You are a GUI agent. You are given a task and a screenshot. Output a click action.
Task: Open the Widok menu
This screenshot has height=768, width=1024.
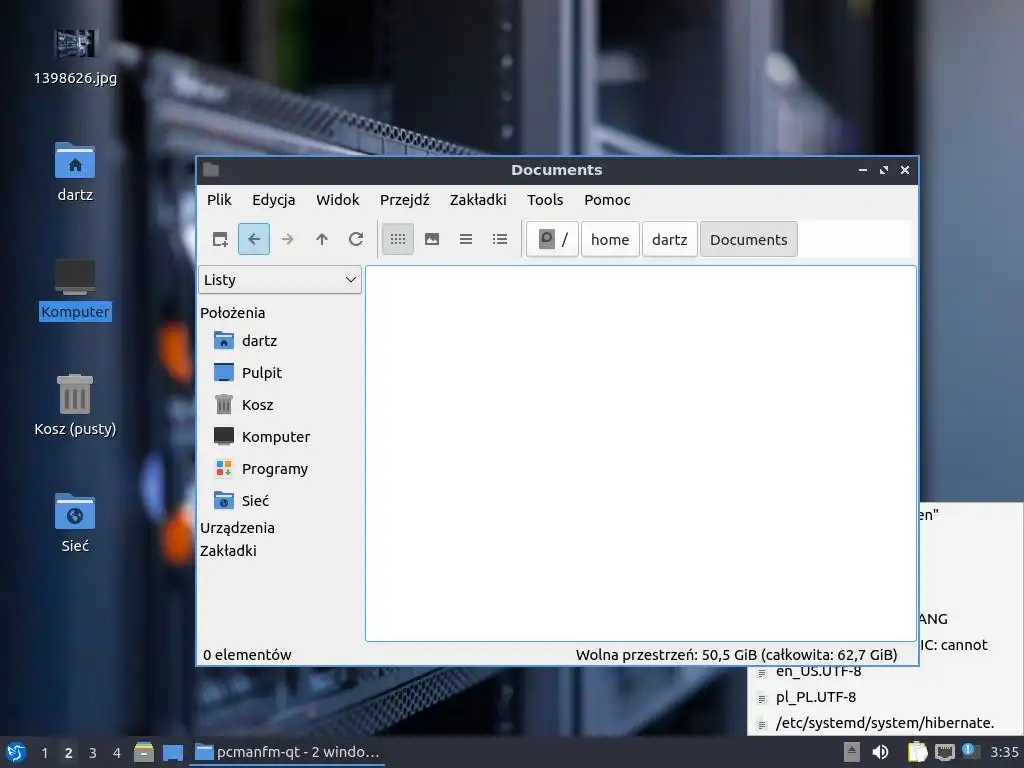[x=338, y=200]
